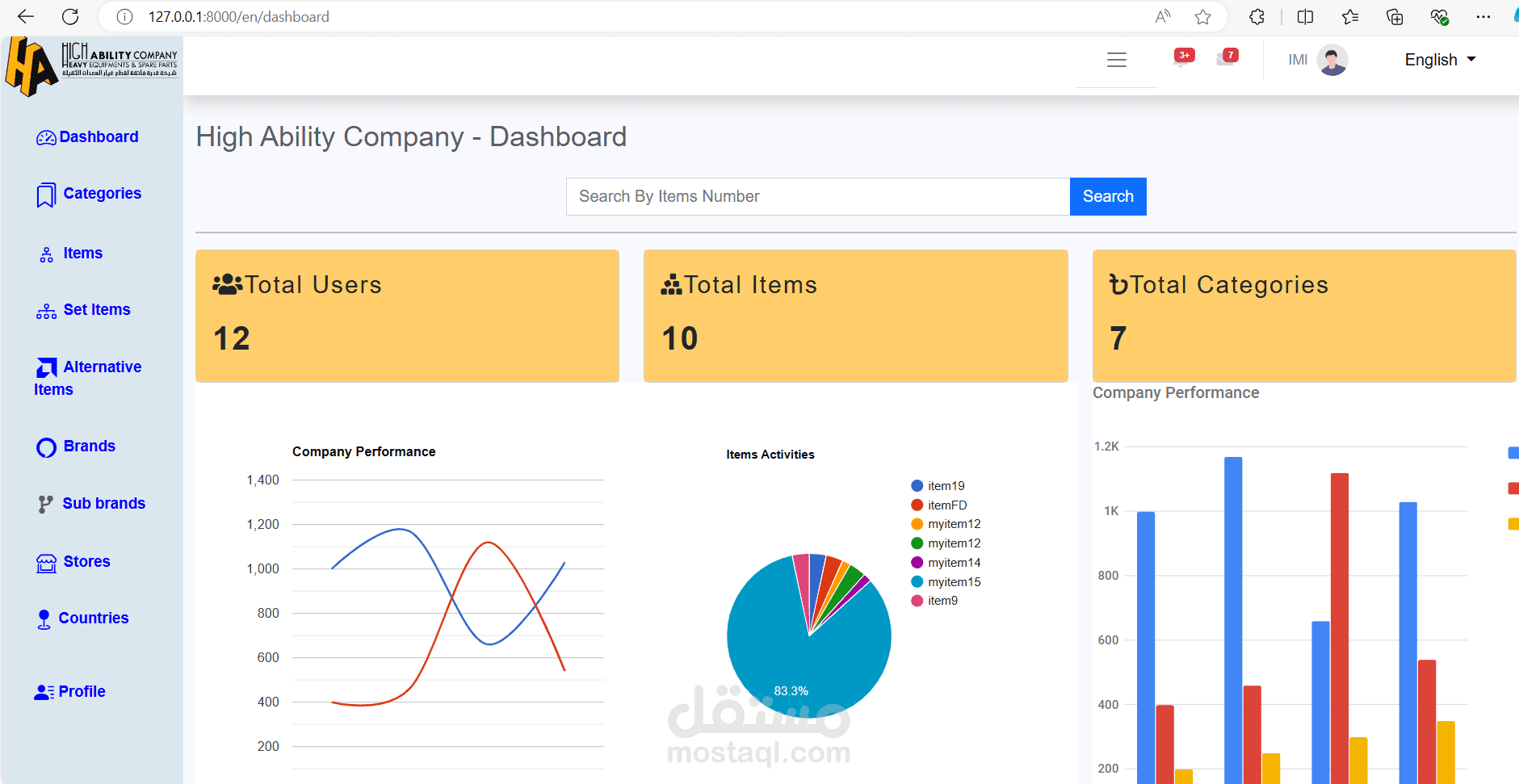Open site information icon in address bar

point(124,17)
